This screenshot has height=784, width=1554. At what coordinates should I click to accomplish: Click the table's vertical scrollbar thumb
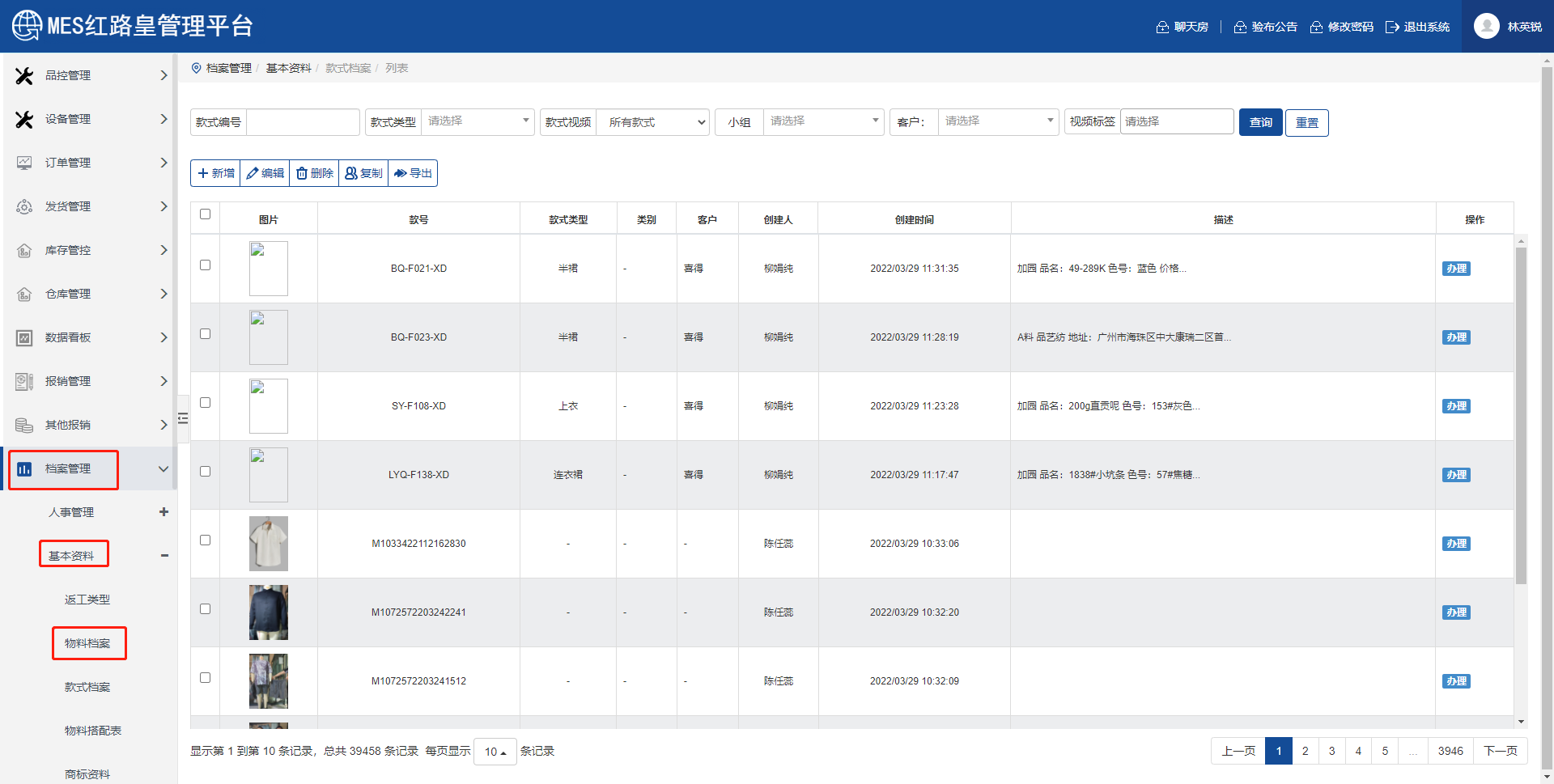click(1521, 413)
